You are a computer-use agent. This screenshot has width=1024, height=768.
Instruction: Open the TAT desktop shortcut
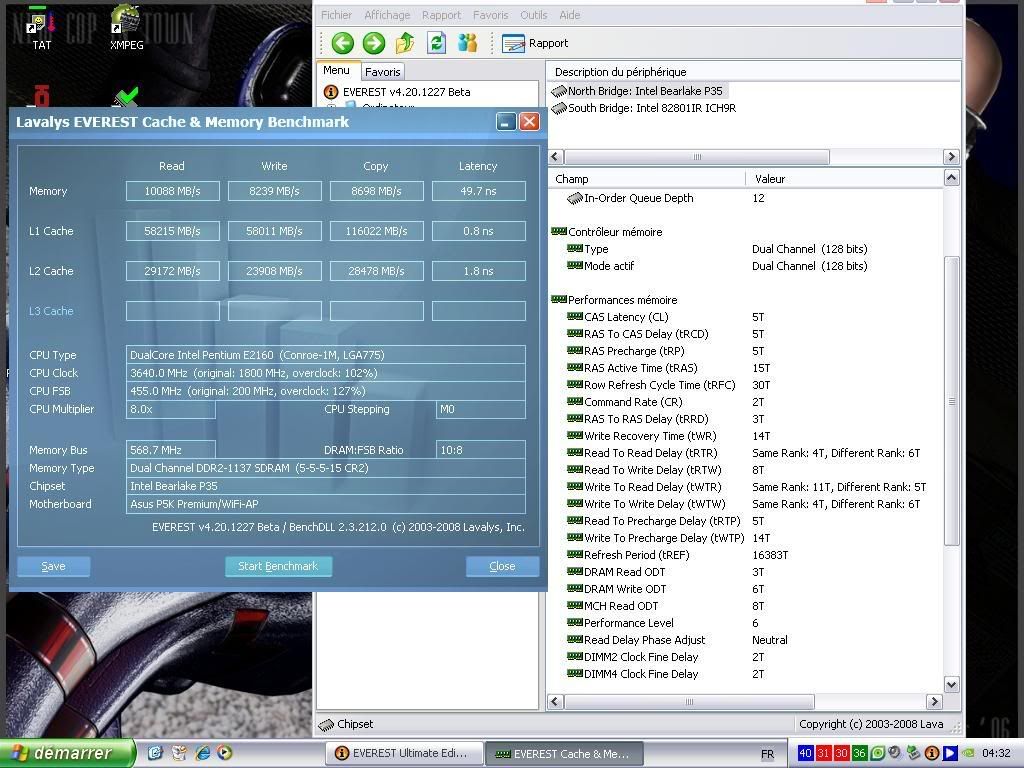point(41,26)
